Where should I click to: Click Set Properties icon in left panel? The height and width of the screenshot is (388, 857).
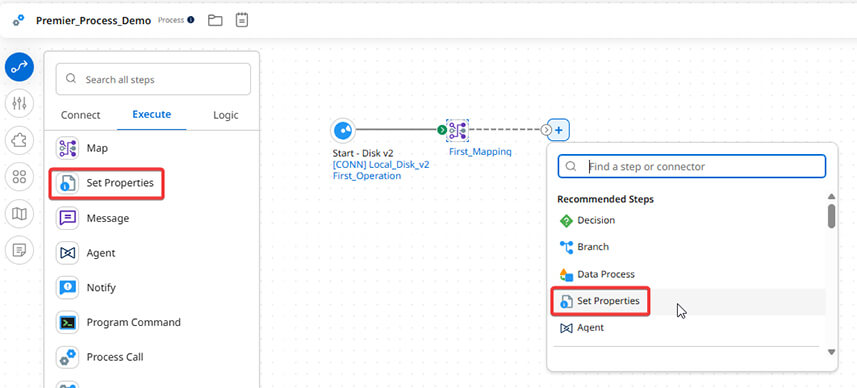coord(67,183)
